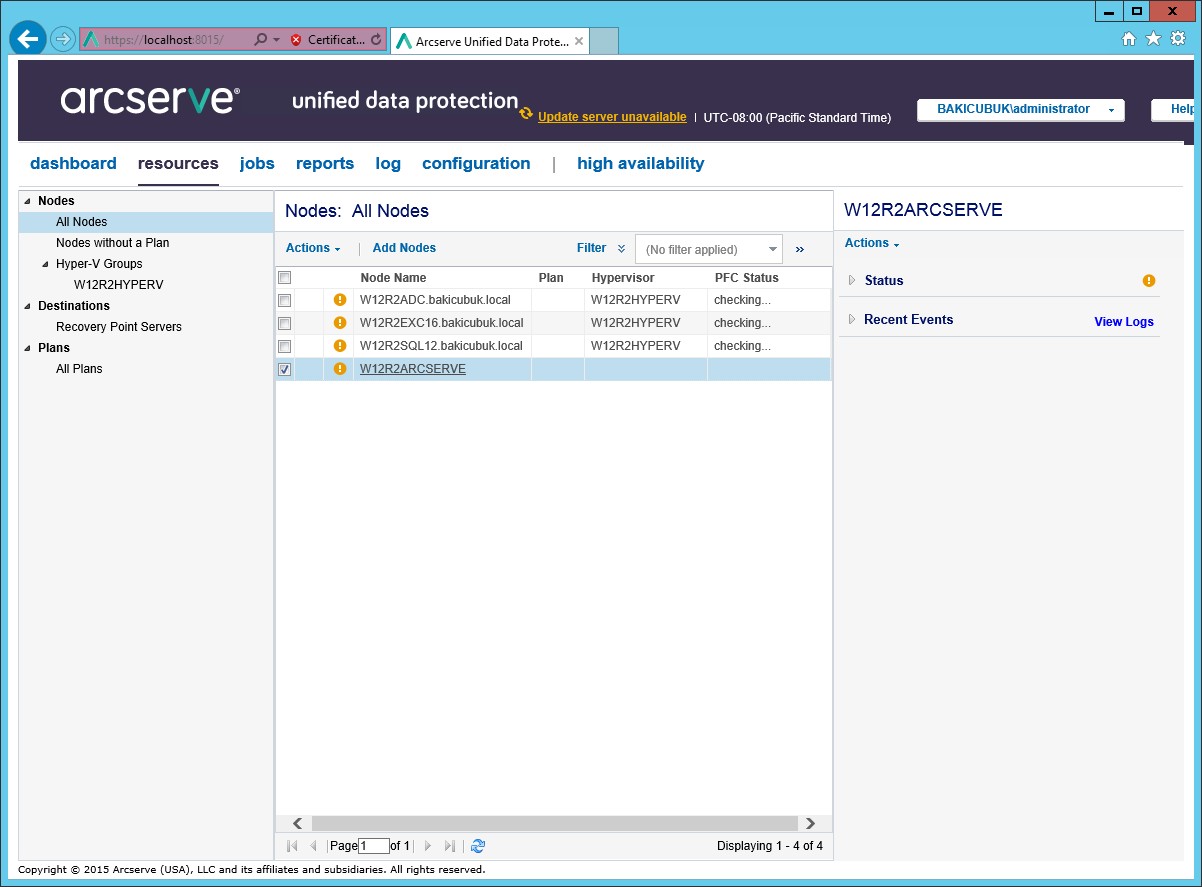The height and width of the screenshot is (887, 1202).
Task: Click the page number input field
Action: [374, 846]
